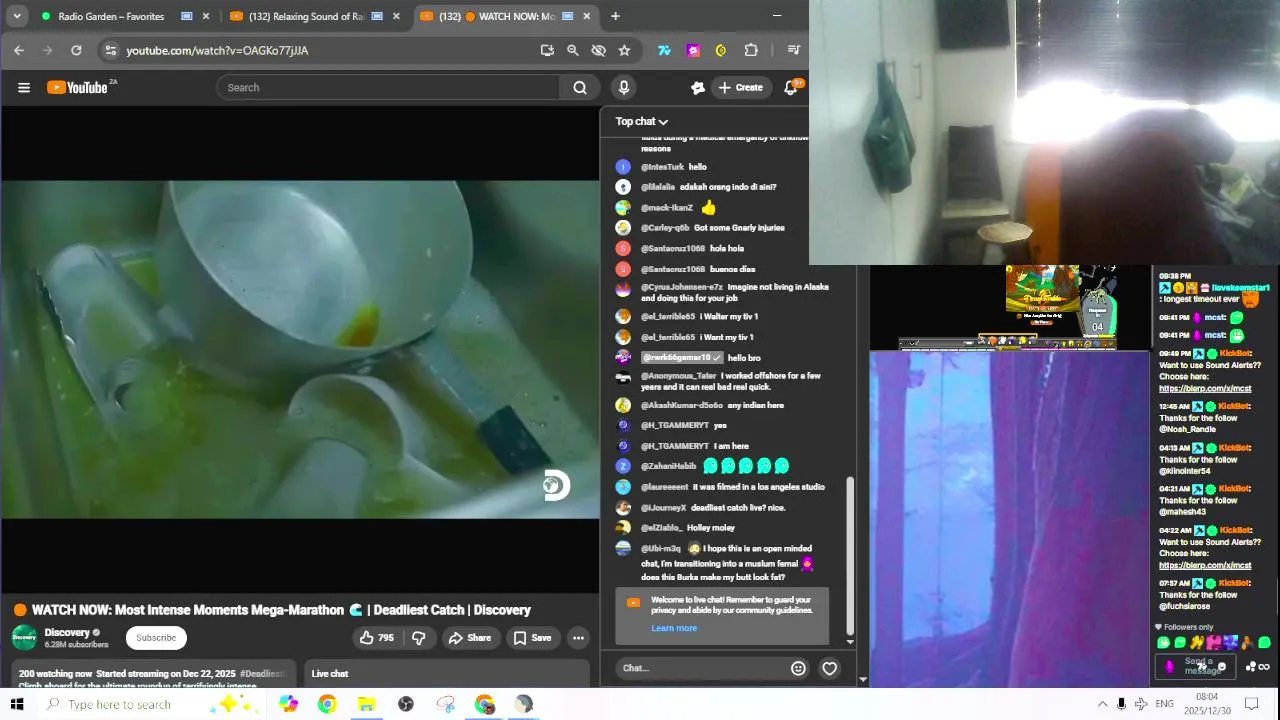The image size is (1280, 720).
Task: Share the Deadliest Catch stream
Action: 470,638
